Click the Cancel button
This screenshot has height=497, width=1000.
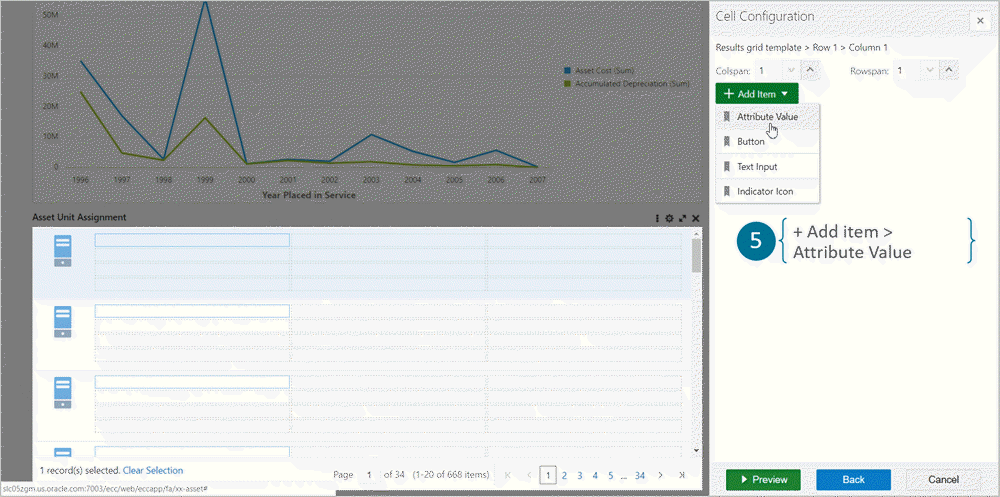943,480
